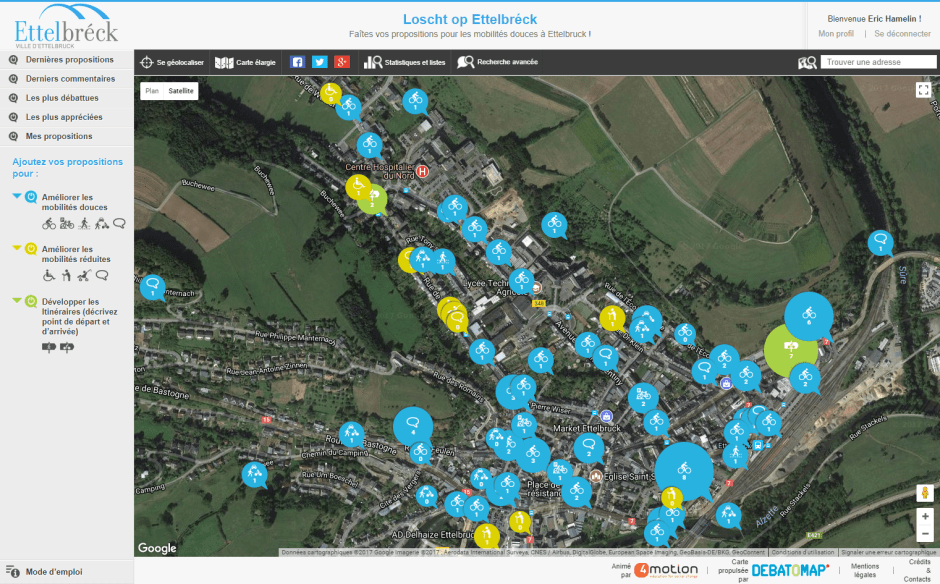Switch map to Plan view
The image size is (940, 584).
click(152, 91)
